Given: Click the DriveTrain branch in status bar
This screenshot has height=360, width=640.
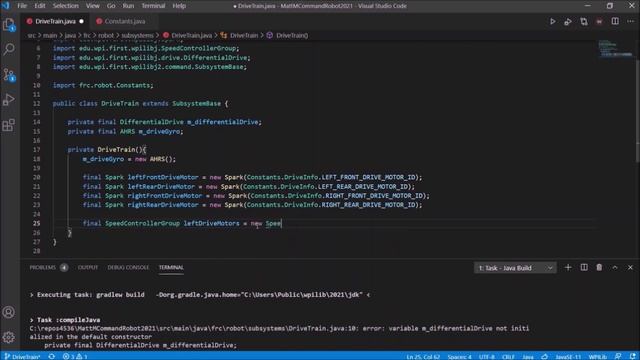Looking at the screenshot, I should click(23, 356).
